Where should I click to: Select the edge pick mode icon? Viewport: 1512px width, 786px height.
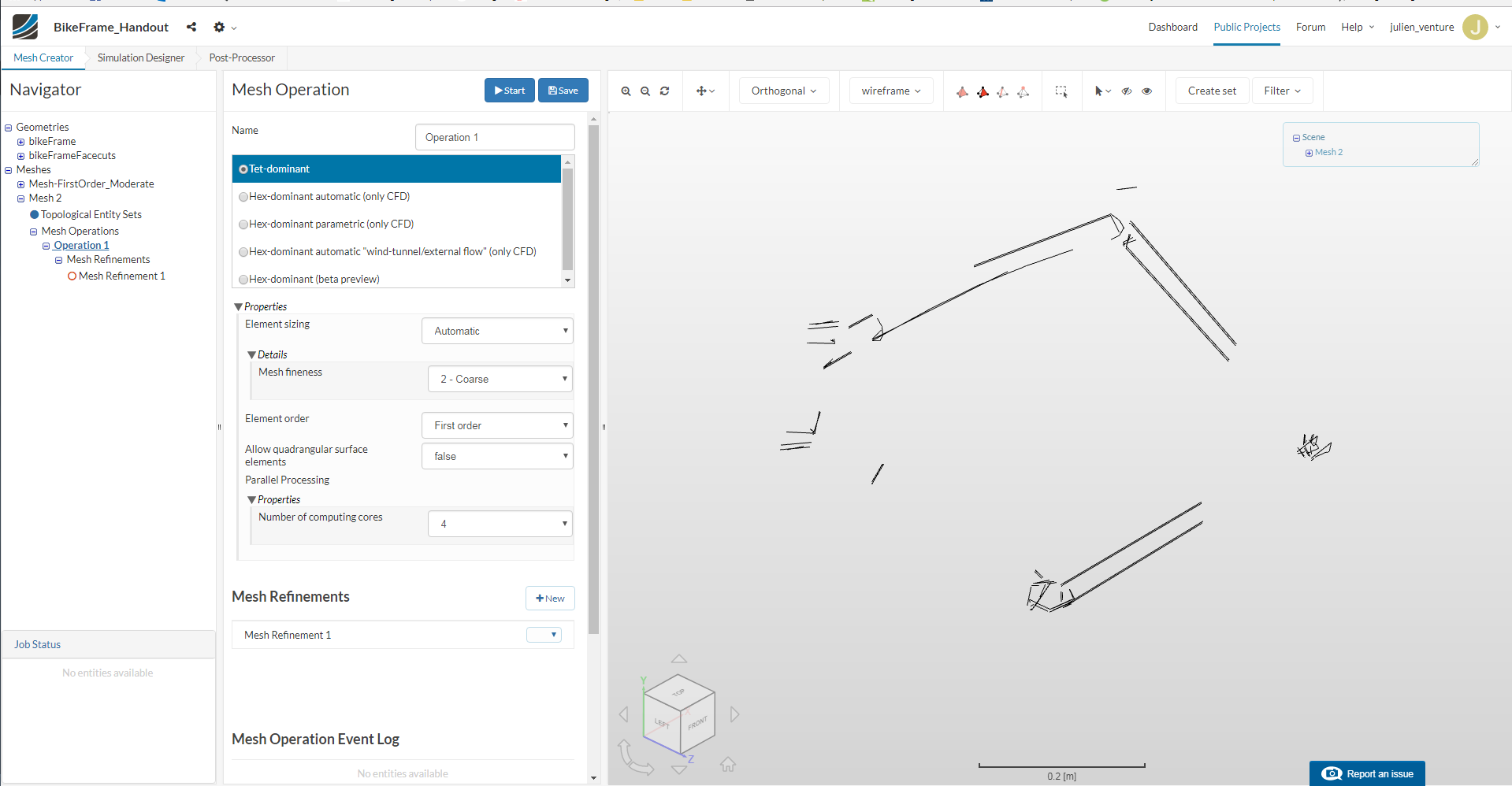1002,92
